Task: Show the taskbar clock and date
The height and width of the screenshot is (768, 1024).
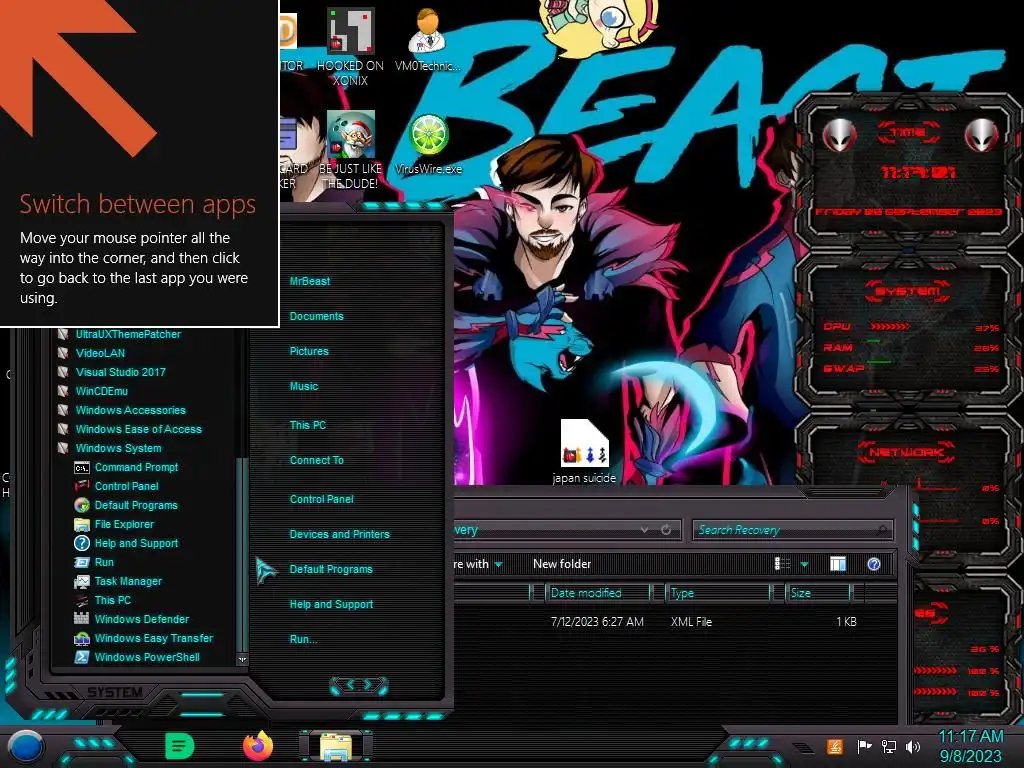Action: (x=970, y=746)
